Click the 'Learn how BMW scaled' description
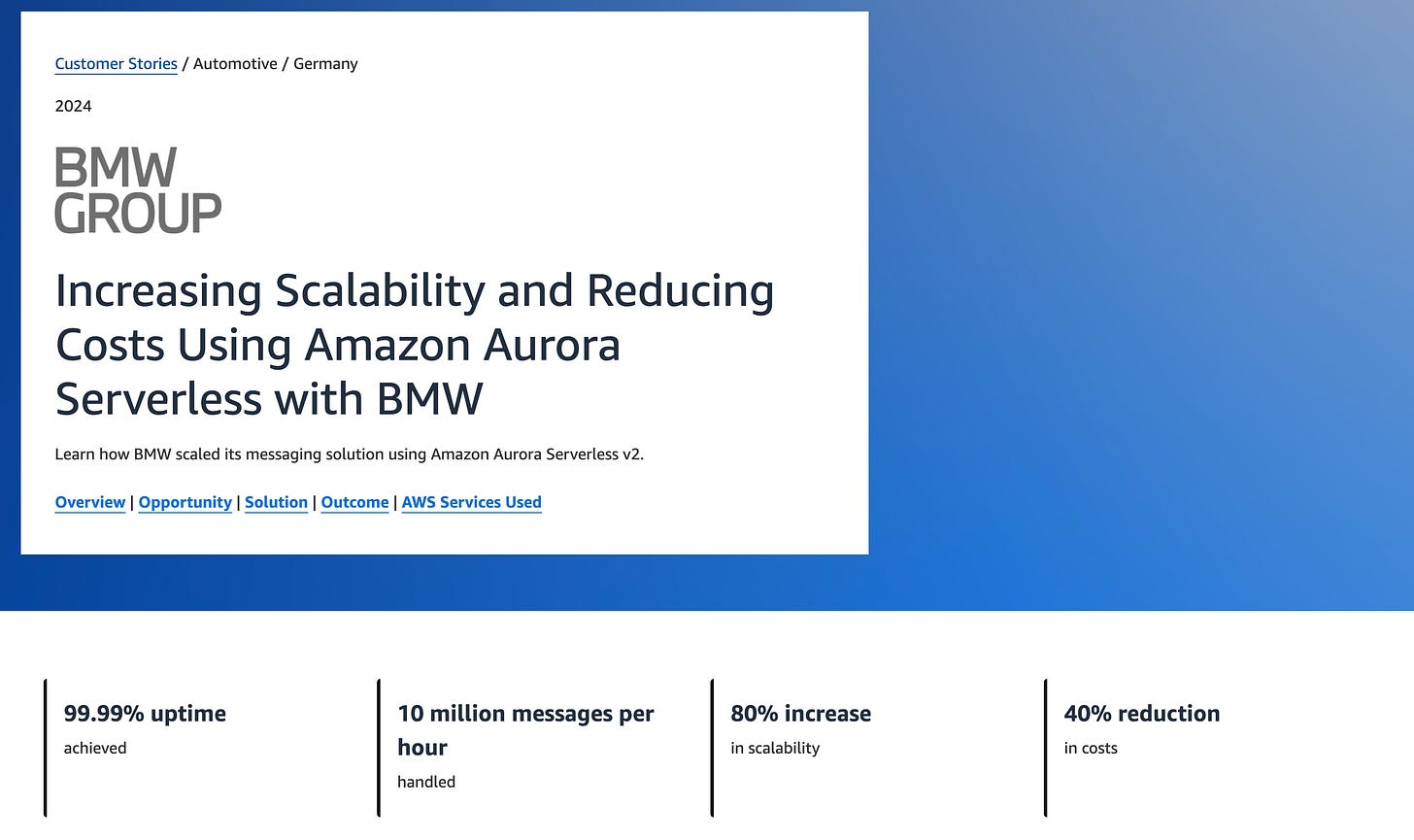This screenshot has width=1414, height=840. coord(350,454)
